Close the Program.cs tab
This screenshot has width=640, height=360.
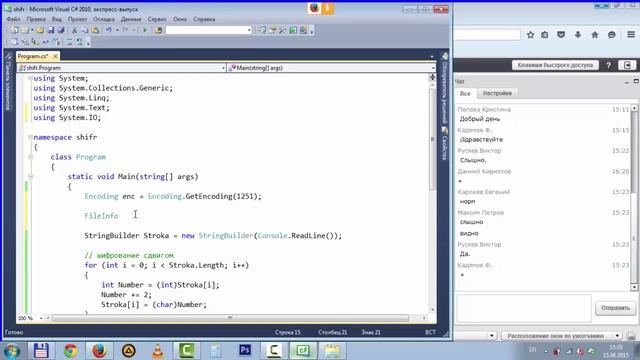point(55,56)
